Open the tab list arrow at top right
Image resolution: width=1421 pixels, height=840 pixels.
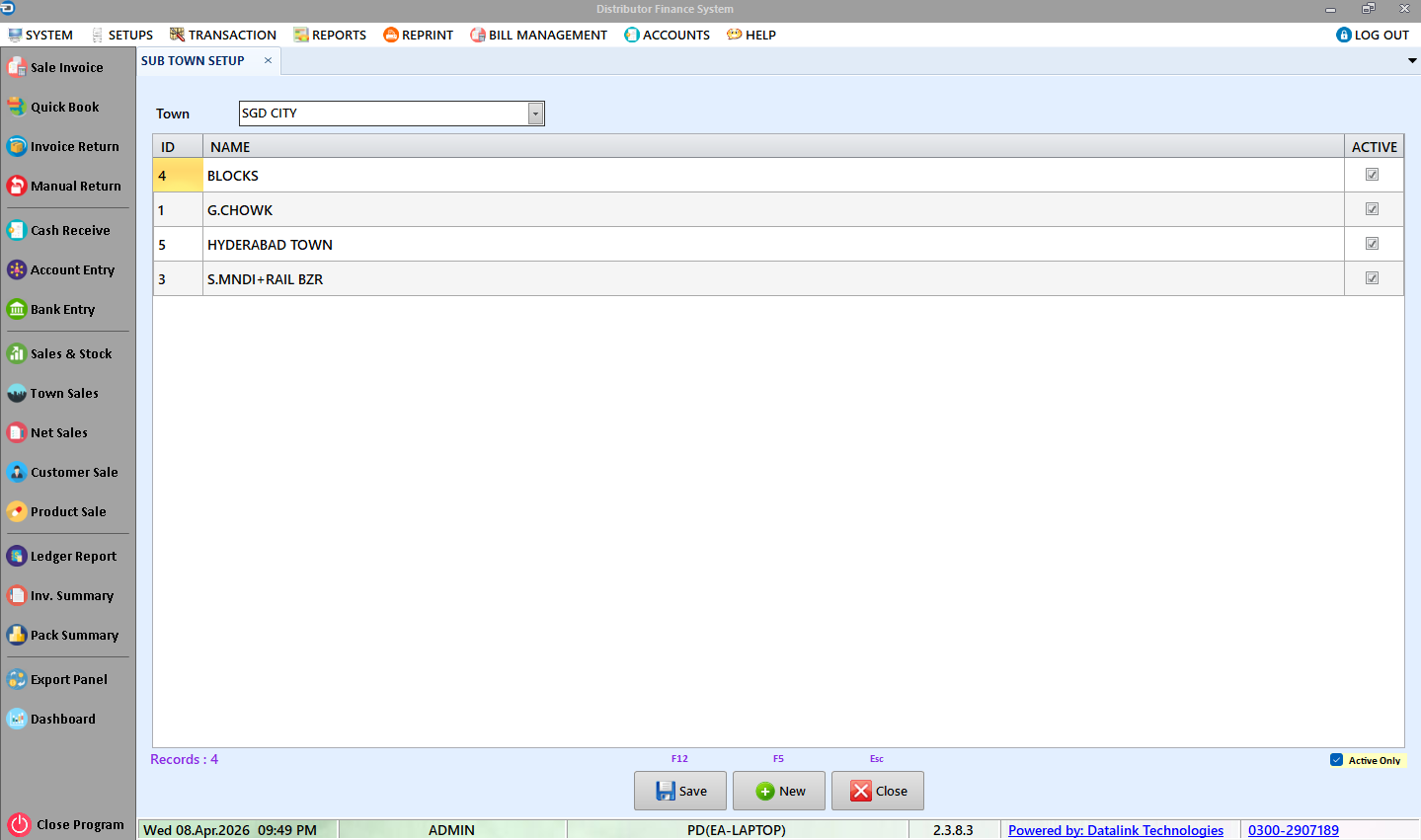pos(1412,61)
